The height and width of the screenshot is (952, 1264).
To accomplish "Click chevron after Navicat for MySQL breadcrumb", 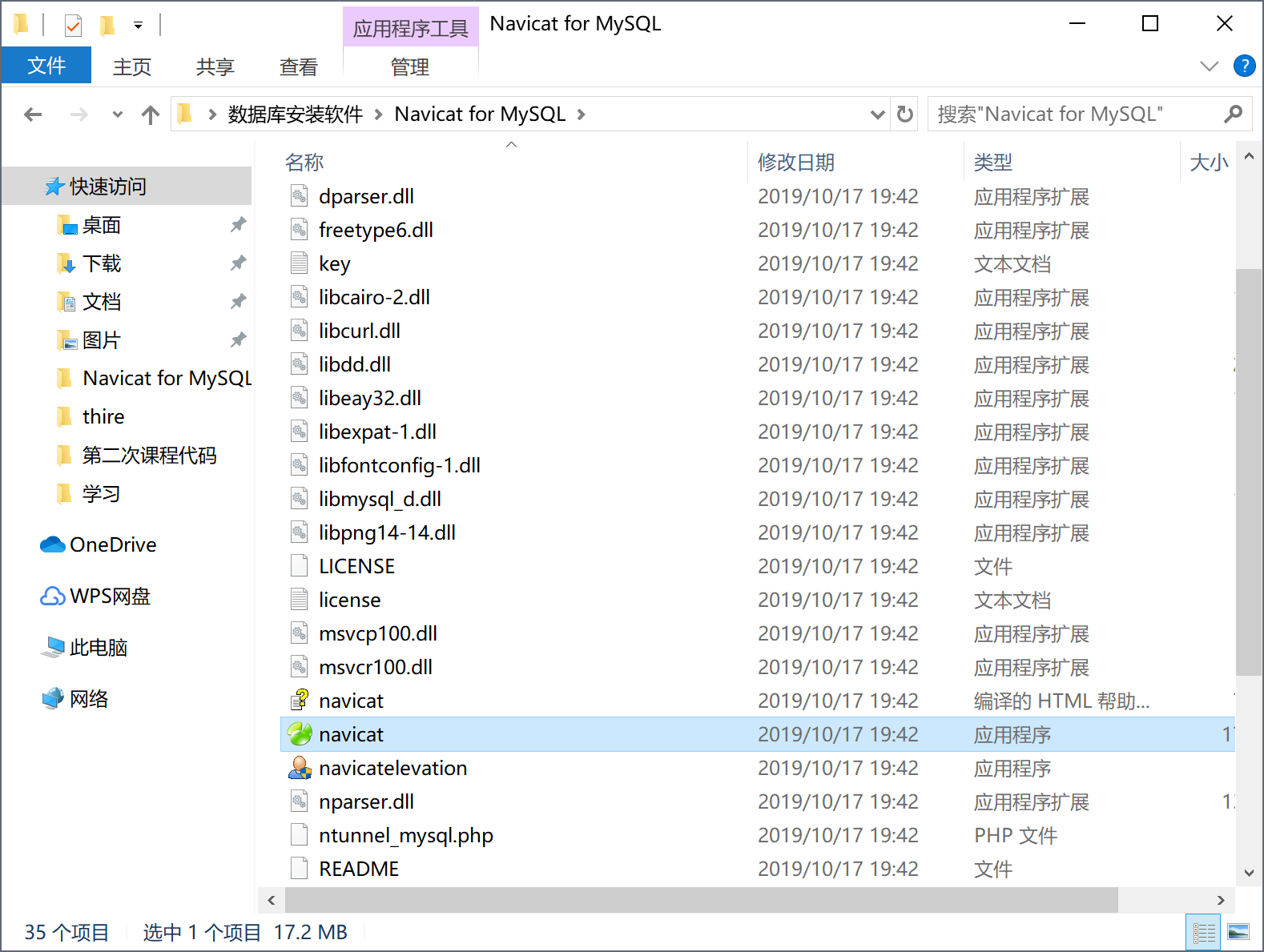I will point(581,114).
